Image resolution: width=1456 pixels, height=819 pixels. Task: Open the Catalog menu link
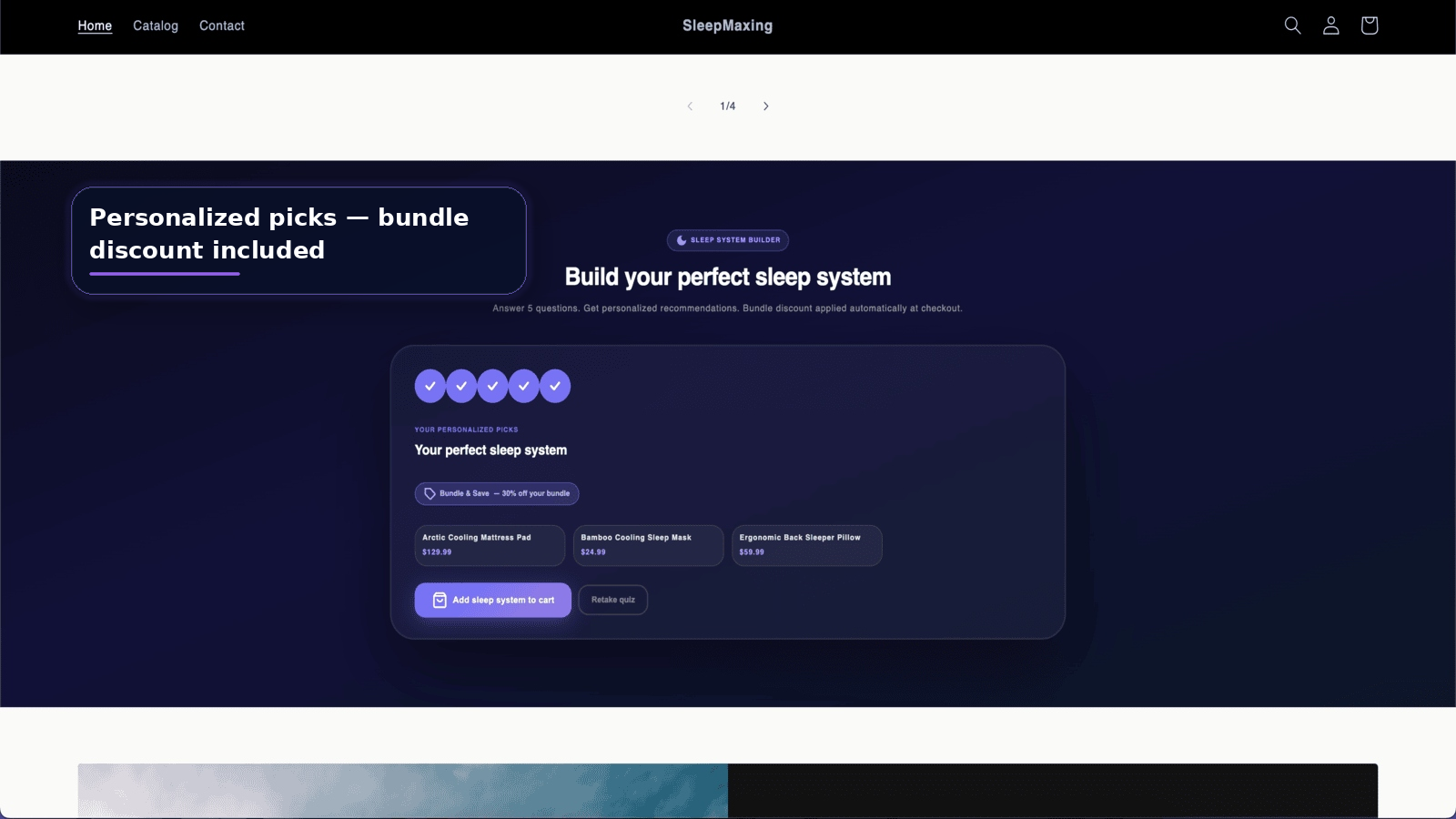(x=156, y=25)
